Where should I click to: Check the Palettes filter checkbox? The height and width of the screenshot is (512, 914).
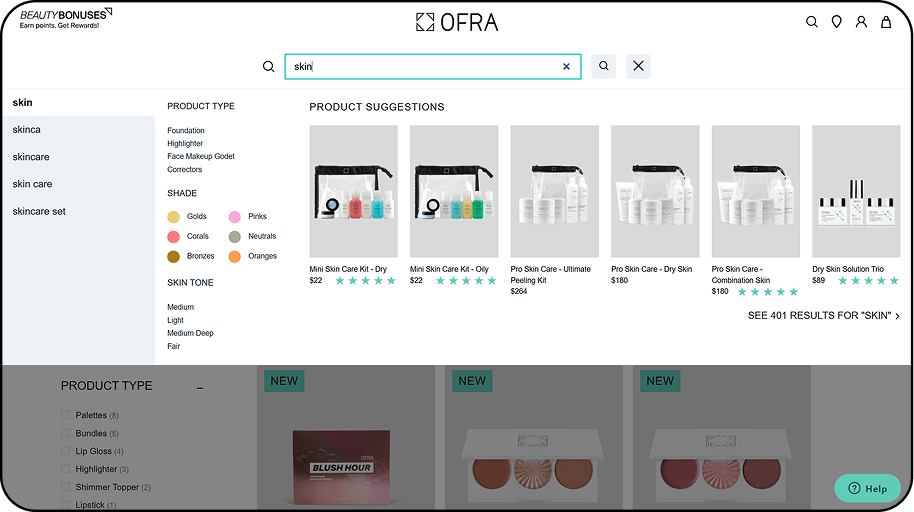click(66, 415)
